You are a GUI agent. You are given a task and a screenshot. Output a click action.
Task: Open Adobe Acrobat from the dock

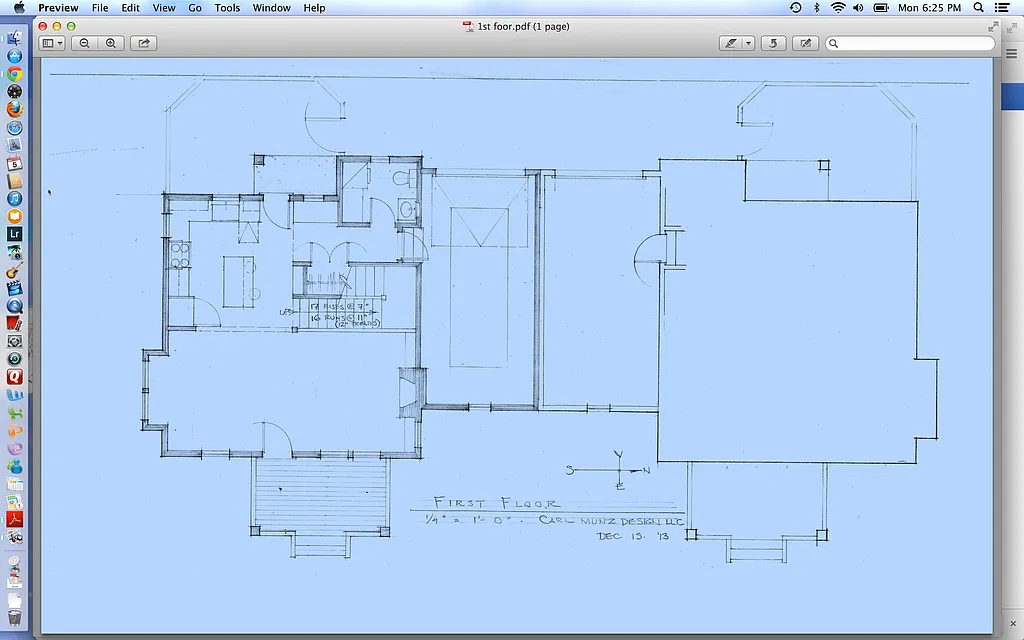point(15,519)
